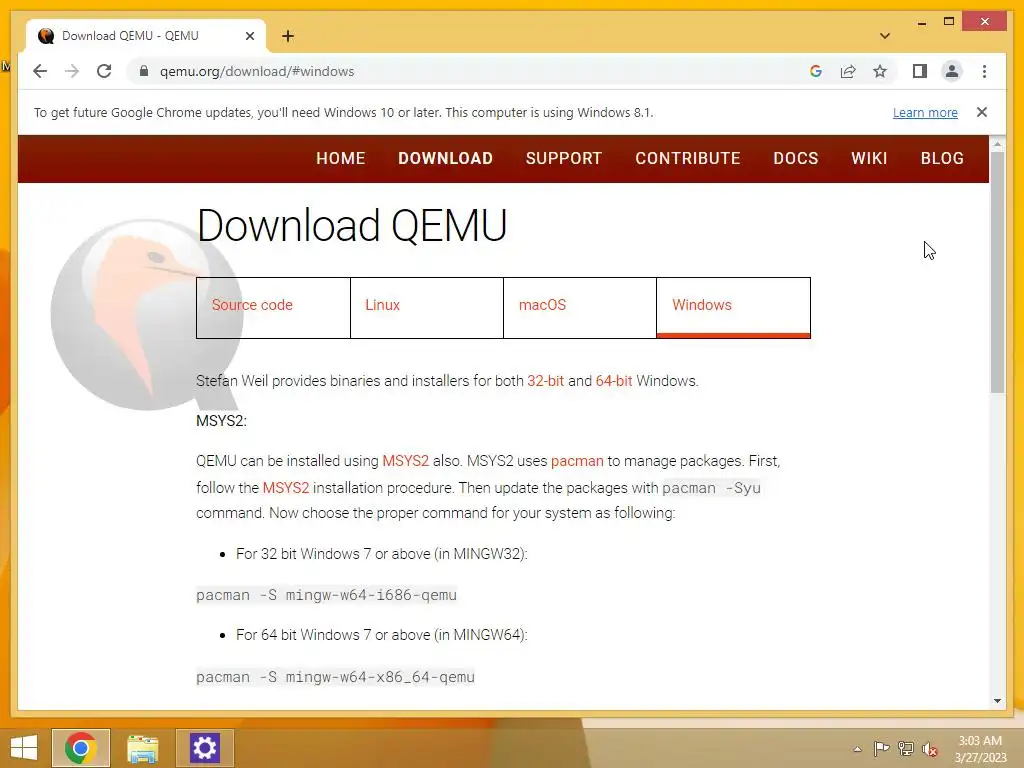Viewport: 1024px width, 768px height.
Task: Reload the QEMU download page
Action: pos(104,71)
